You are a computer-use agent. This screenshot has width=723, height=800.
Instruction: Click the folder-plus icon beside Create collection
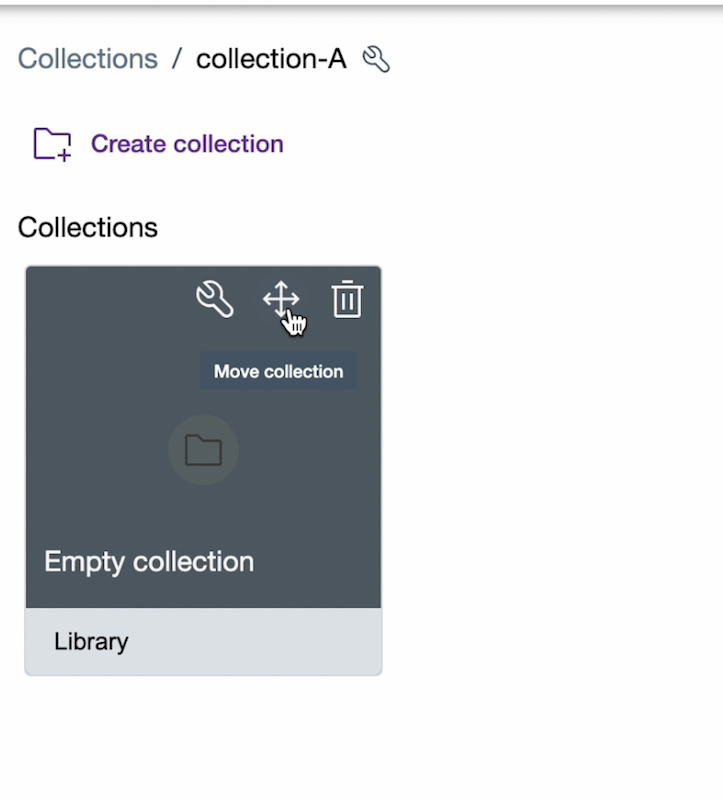(x=51, y=144)
